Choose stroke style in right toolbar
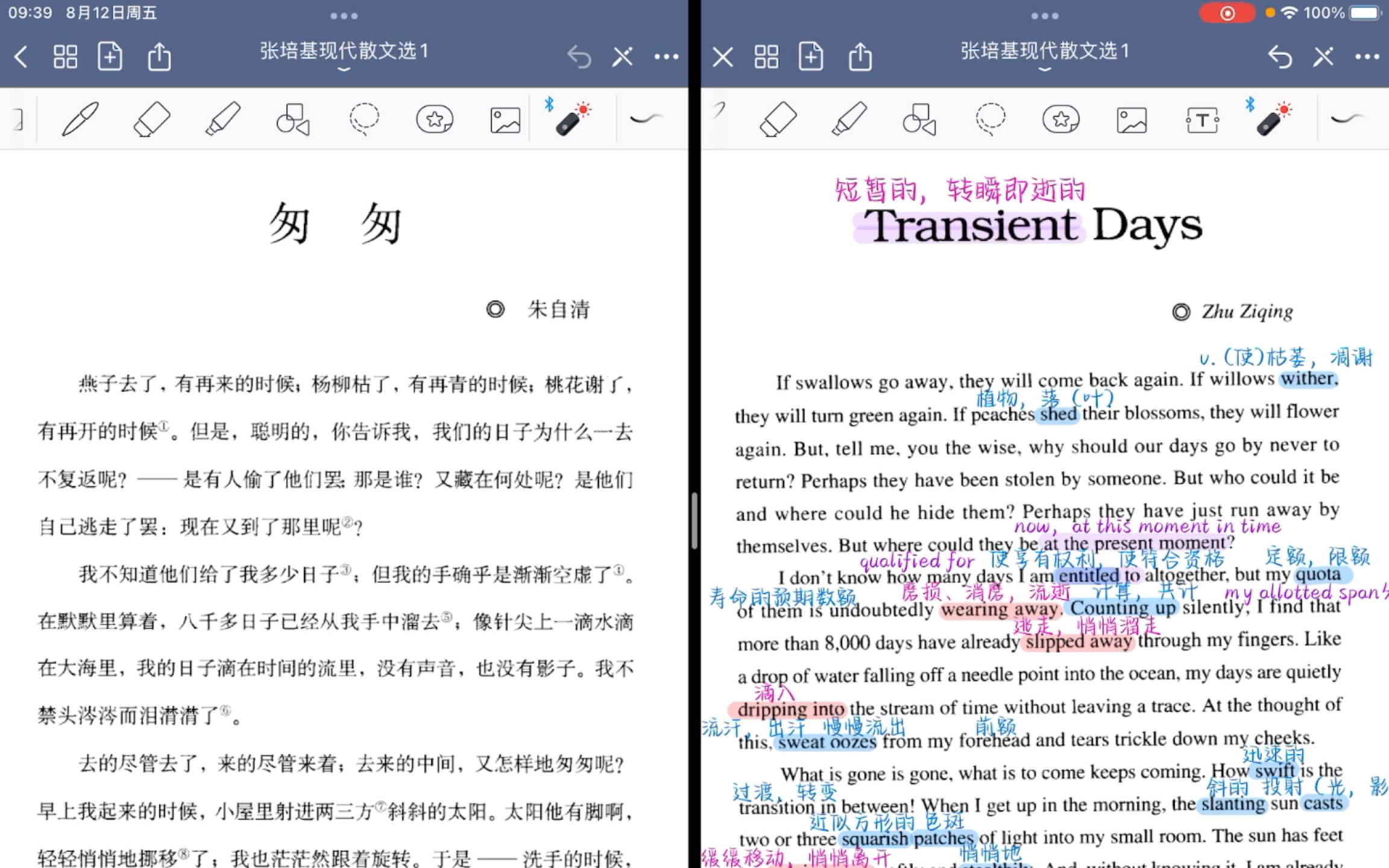The height and width of the screenshot is (868, 1389). click(x=1346, y=118)
